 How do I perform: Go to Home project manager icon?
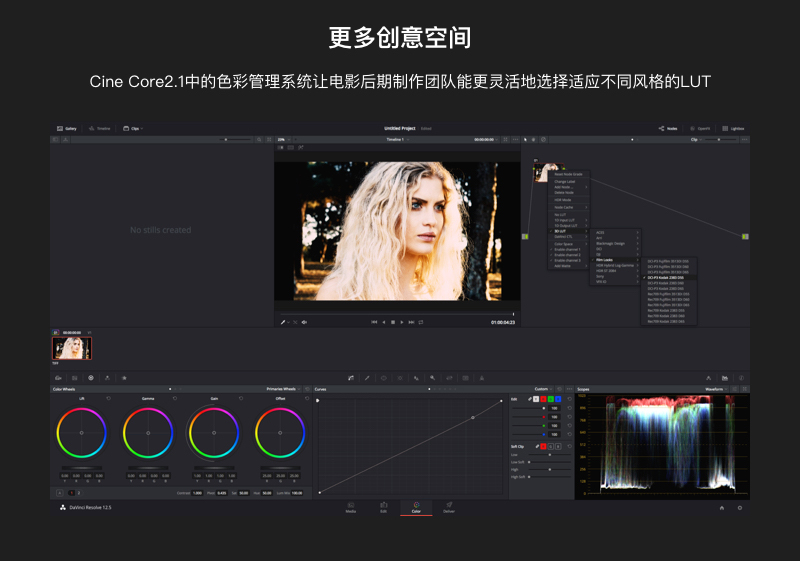[x=722, y=508]
